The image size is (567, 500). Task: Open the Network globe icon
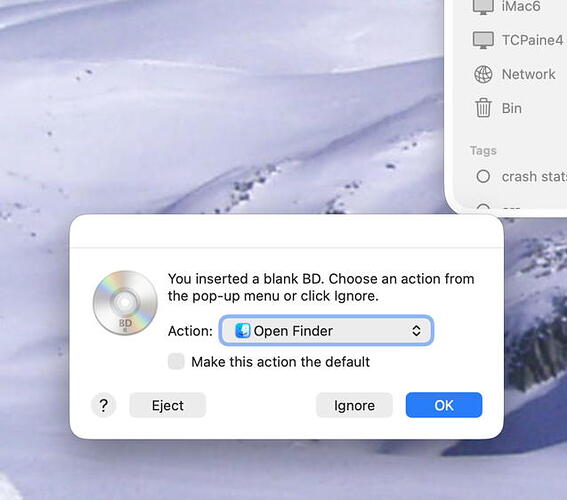point(483,74)
